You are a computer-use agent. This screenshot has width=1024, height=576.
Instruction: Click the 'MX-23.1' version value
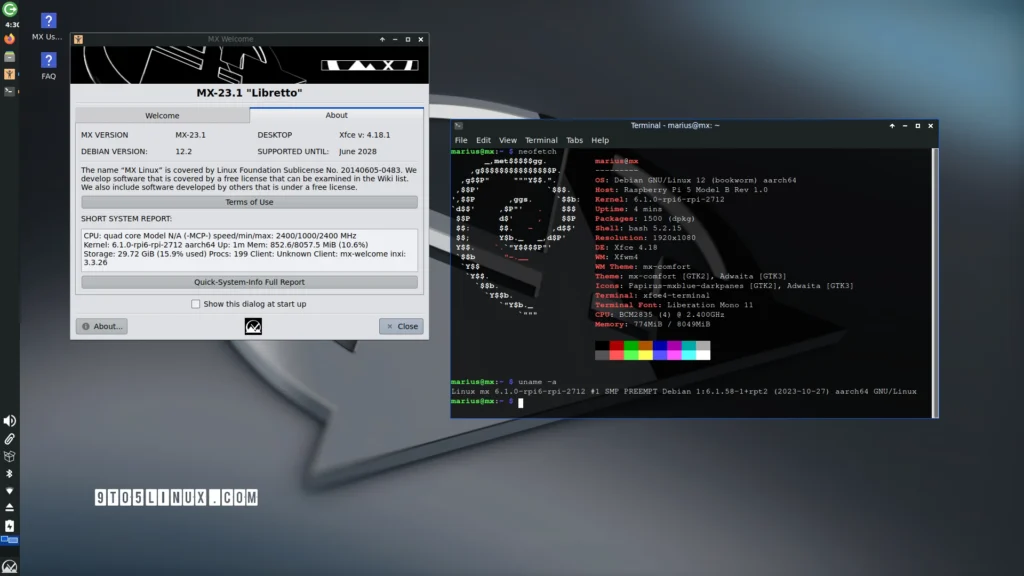(x=190, y=135)
